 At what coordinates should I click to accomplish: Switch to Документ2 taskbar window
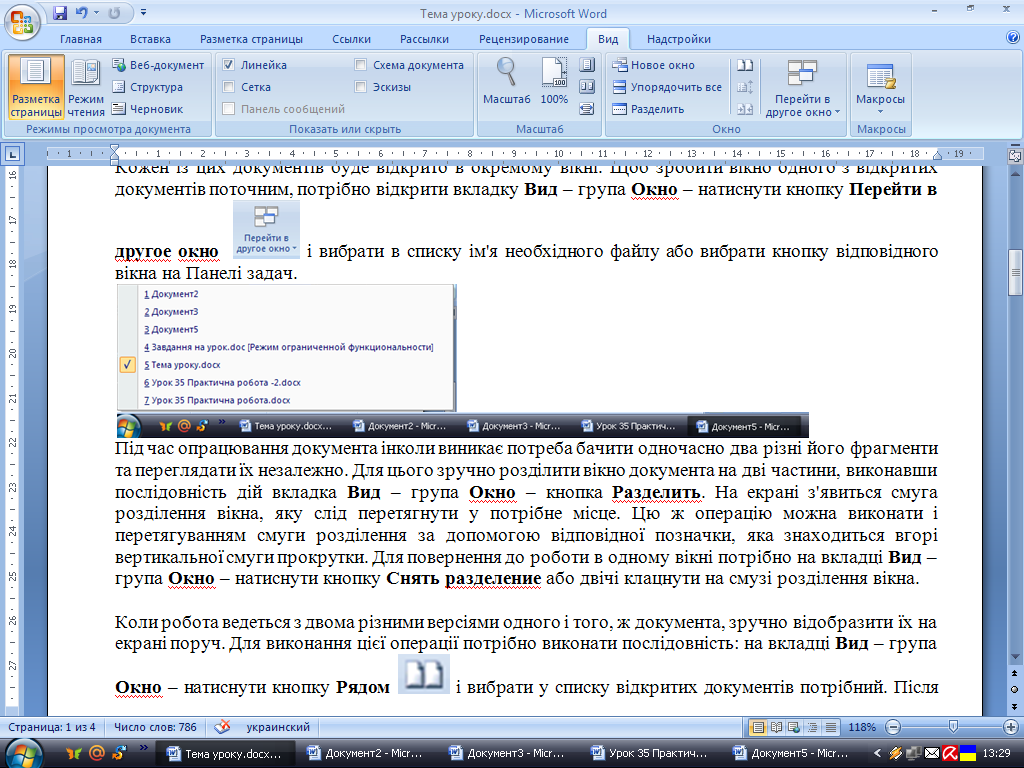(366, 754)
